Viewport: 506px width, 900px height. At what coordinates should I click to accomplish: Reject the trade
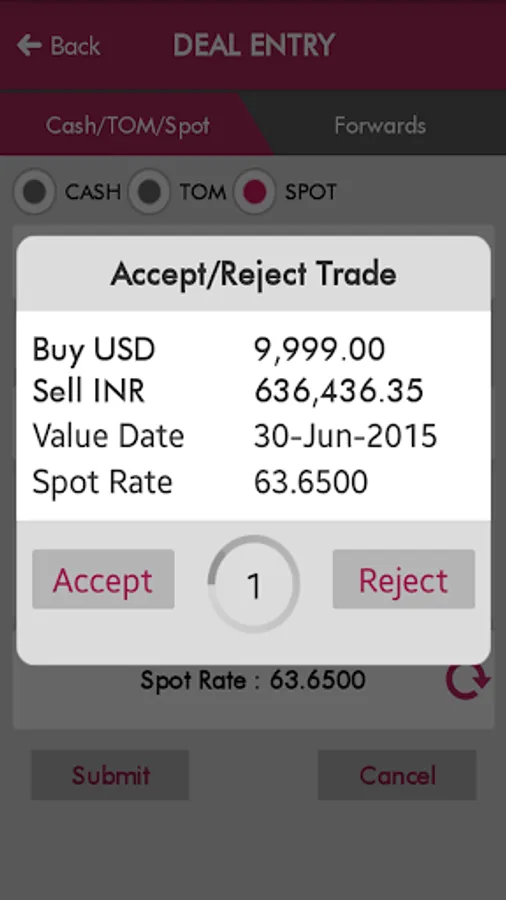pos(404,579)
